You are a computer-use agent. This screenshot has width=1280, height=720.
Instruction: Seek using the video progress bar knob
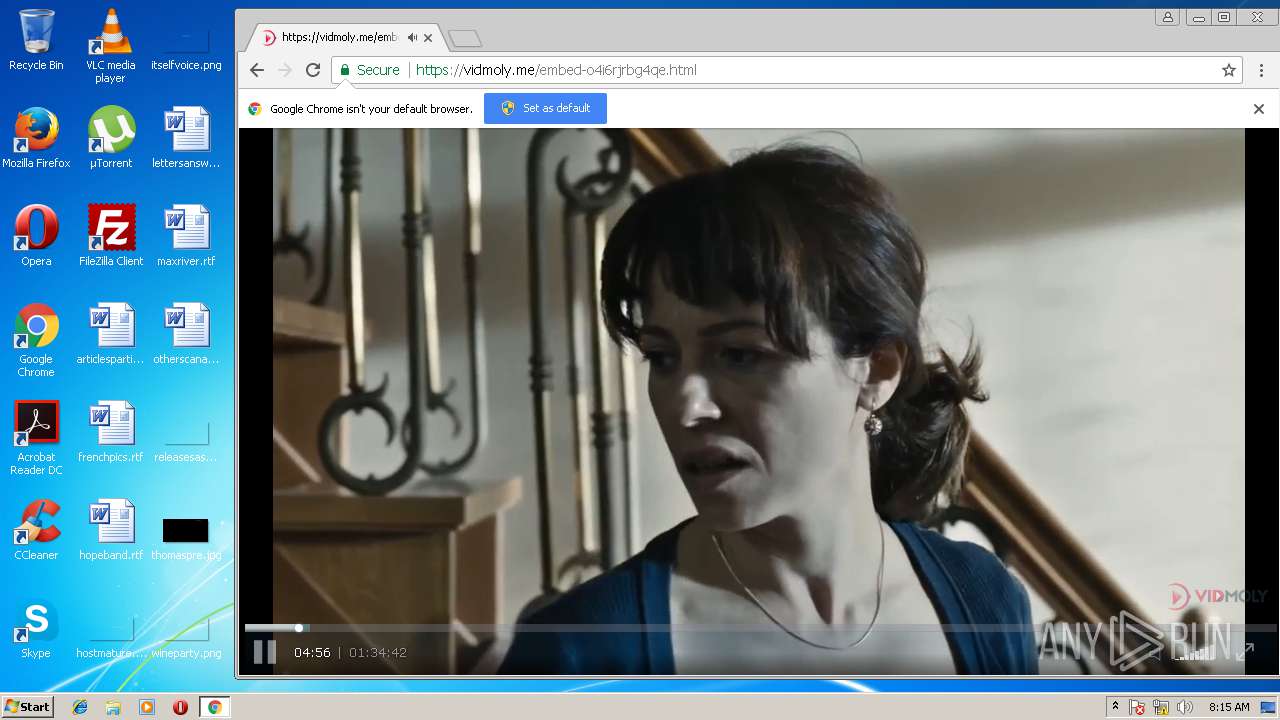tap(298, 628)
